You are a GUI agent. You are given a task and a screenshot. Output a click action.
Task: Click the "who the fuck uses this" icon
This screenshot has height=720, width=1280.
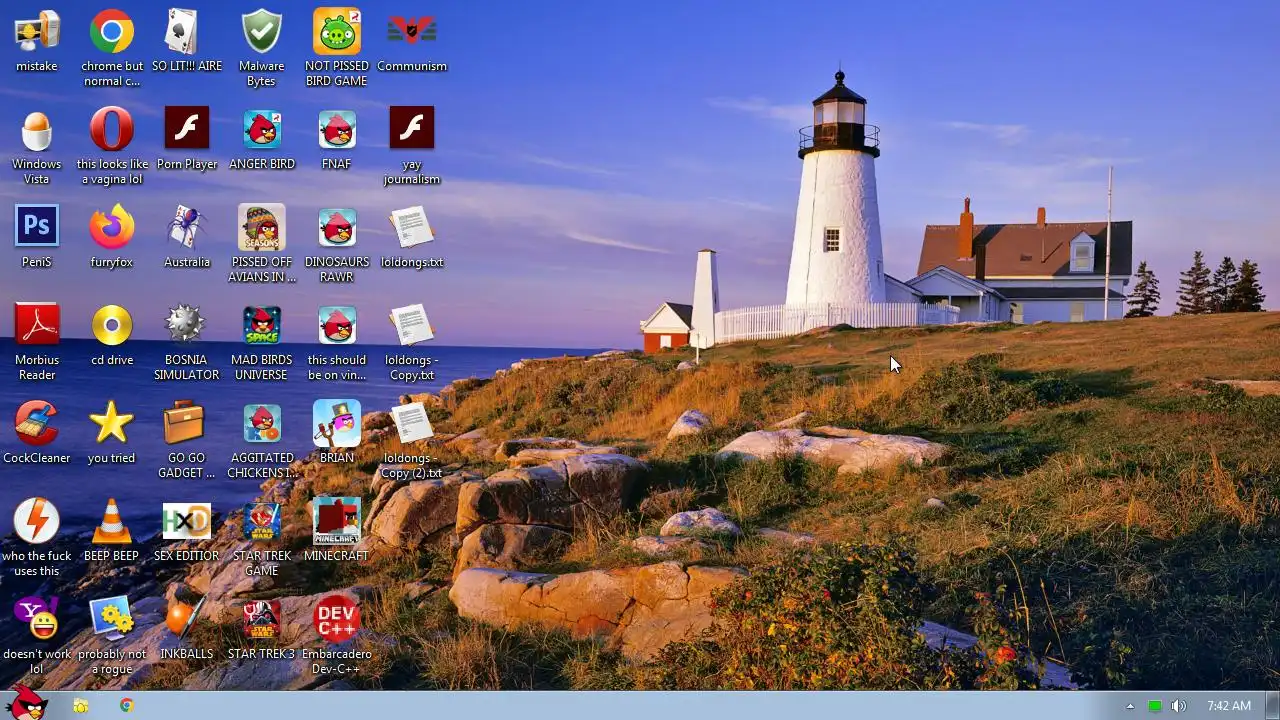(x=37, y=522)
